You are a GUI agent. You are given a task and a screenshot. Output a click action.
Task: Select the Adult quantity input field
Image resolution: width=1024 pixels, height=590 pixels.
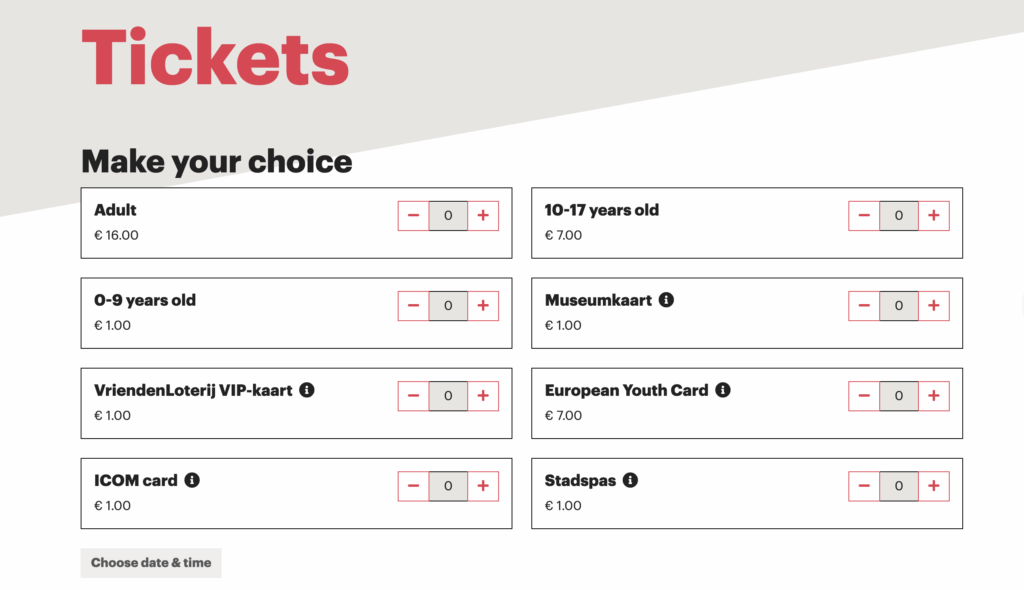point(448,215)
